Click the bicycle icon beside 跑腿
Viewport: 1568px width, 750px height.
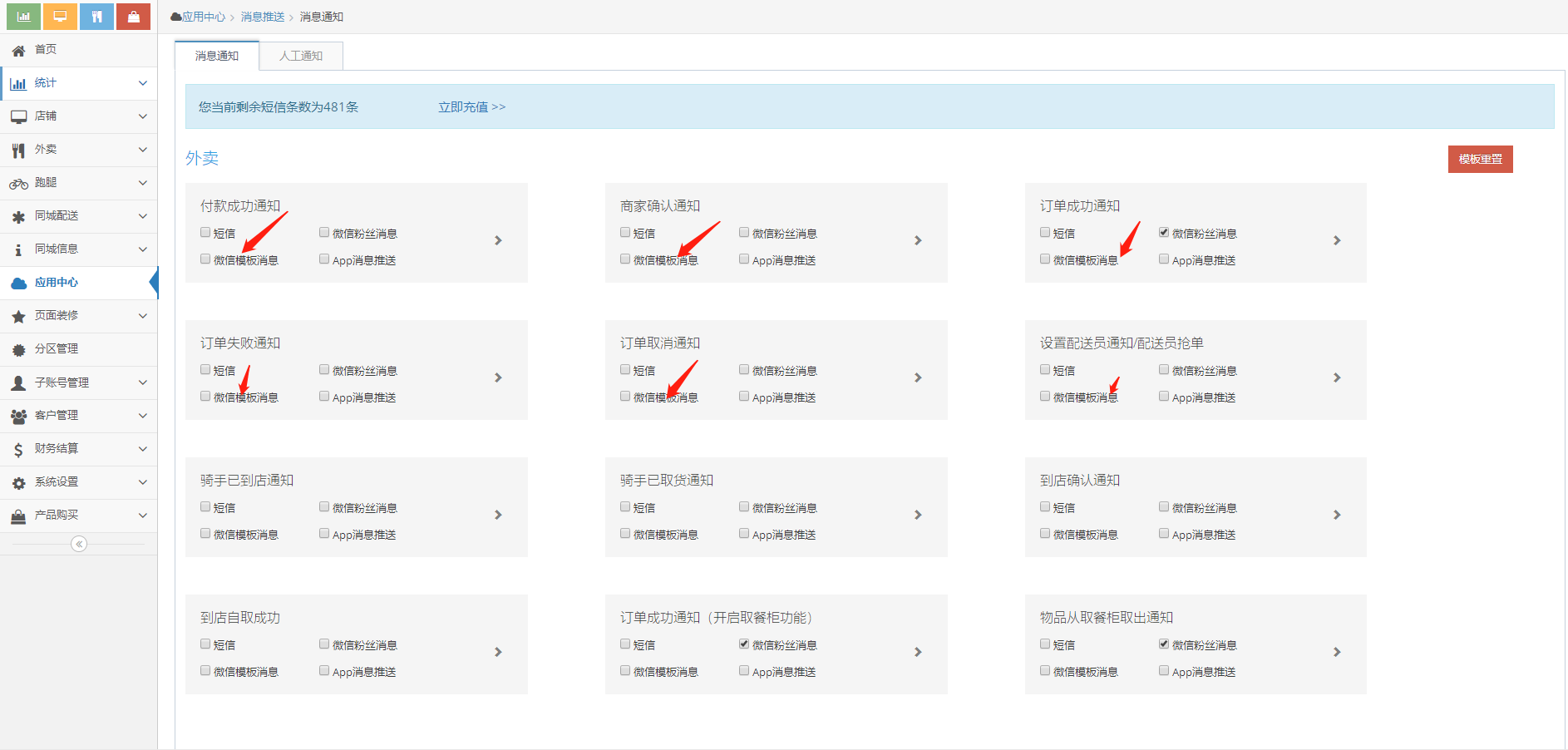[18, 184]
